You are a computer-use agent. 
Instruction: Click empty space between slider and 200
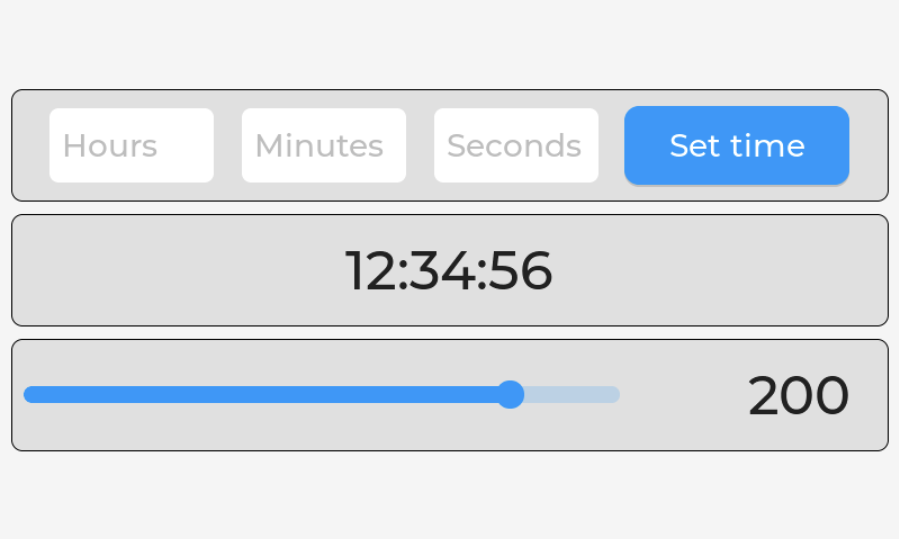pos(683,395)
